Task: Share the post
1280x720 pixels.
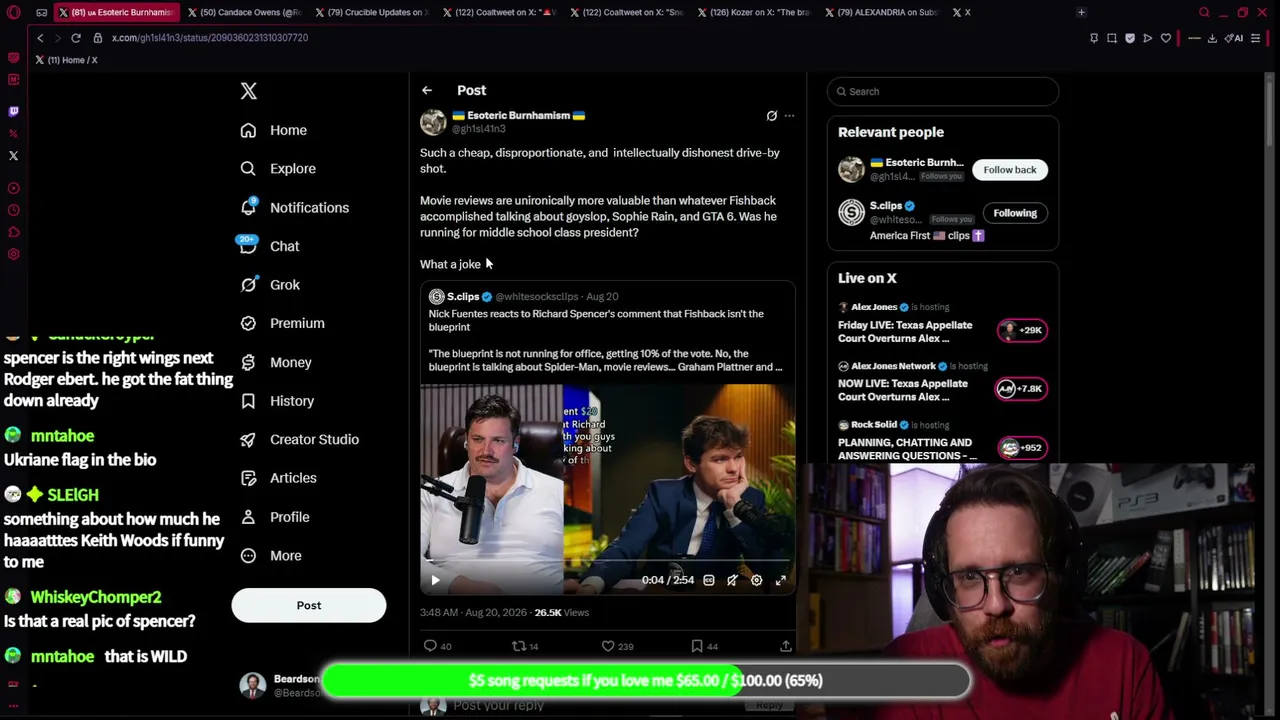Action: click(x=786, y=646)
